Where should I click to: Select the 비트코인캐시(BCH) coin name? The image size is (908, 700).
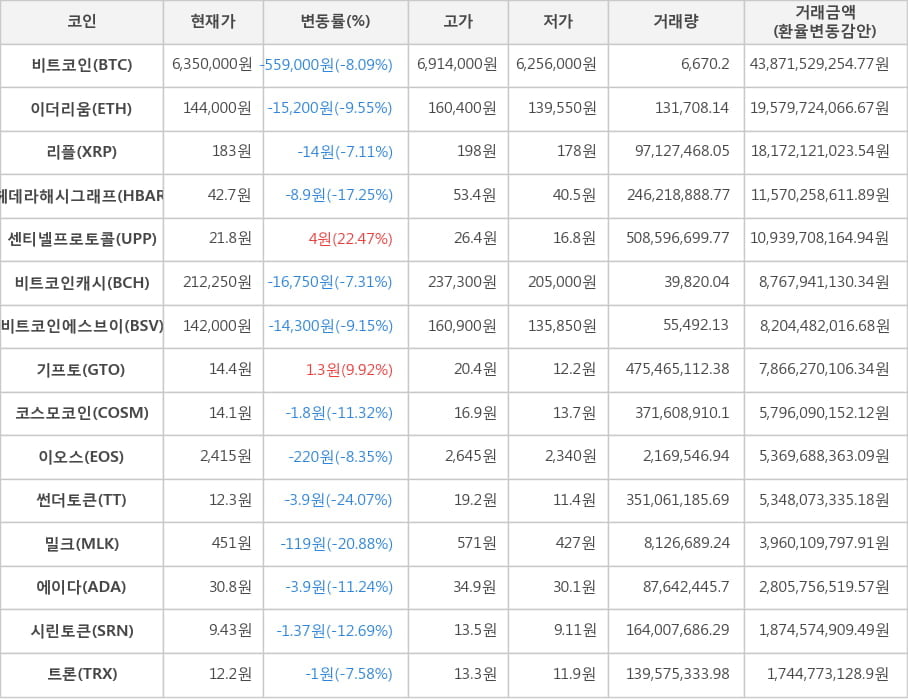pyautogui.click(x=82, y=283)
